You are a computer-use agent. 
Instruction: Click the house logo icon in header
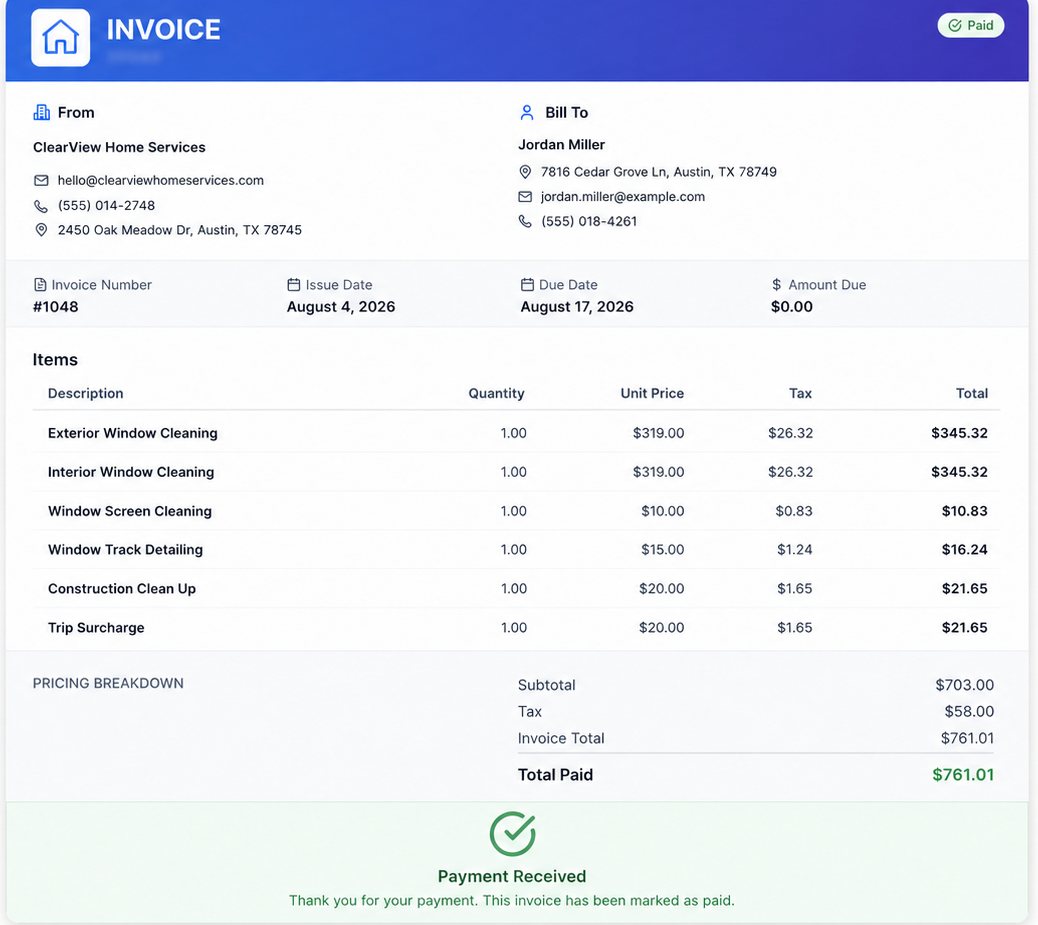(60, 38)
